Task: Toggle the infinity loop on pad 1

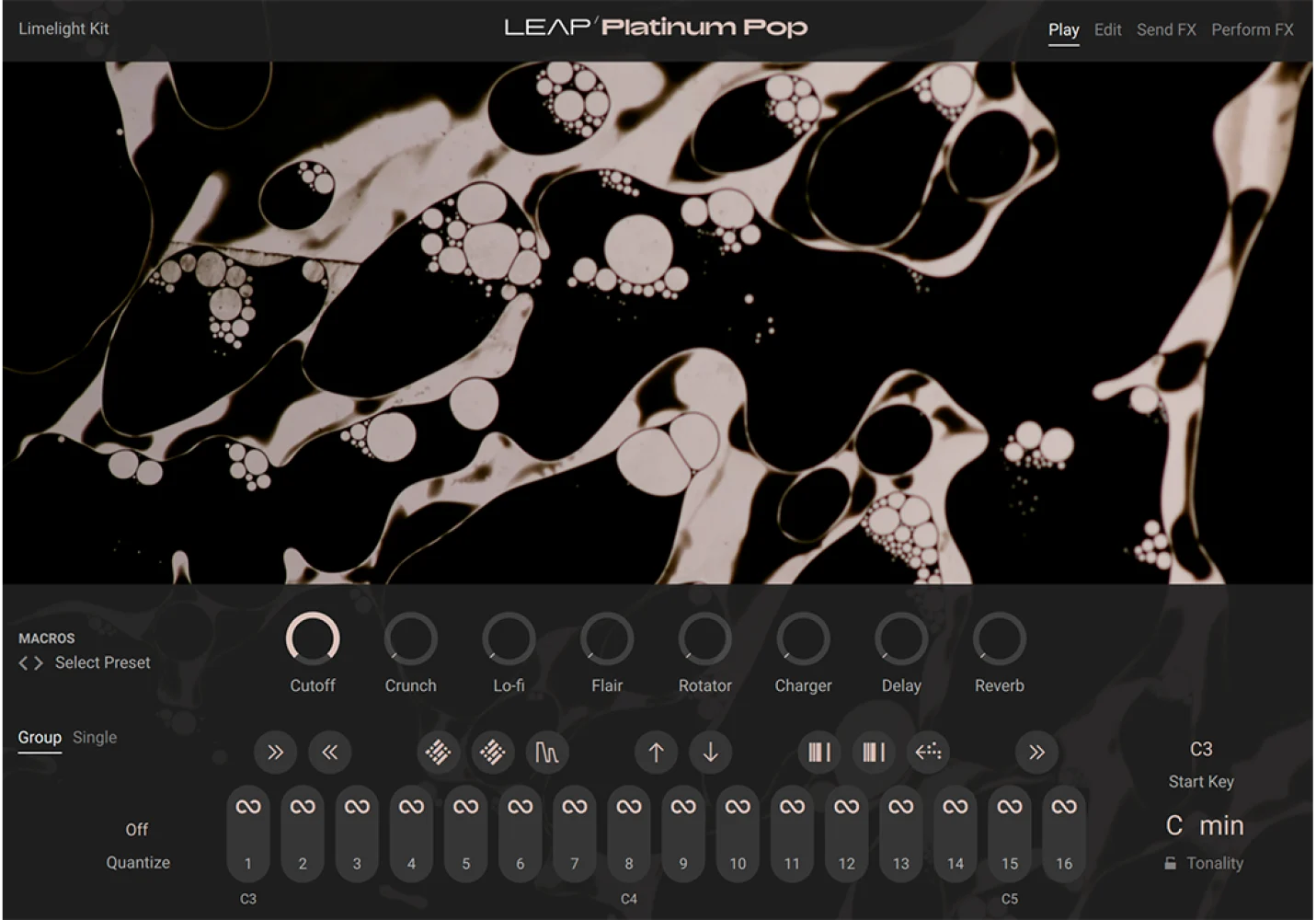Action: 247,806
